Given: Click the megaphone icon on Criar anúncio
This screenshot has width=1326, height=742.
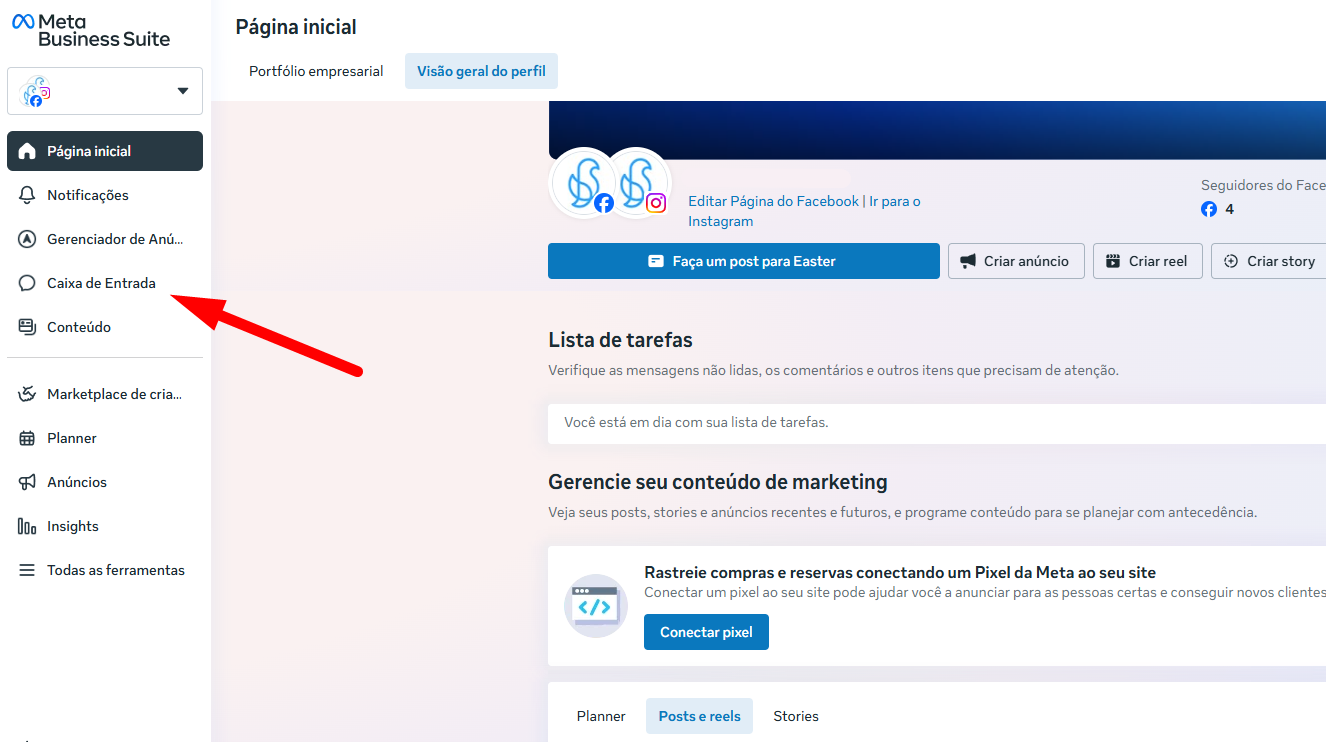Looking at the screenshot, I should pyautogui.click(x=968, y=261).
